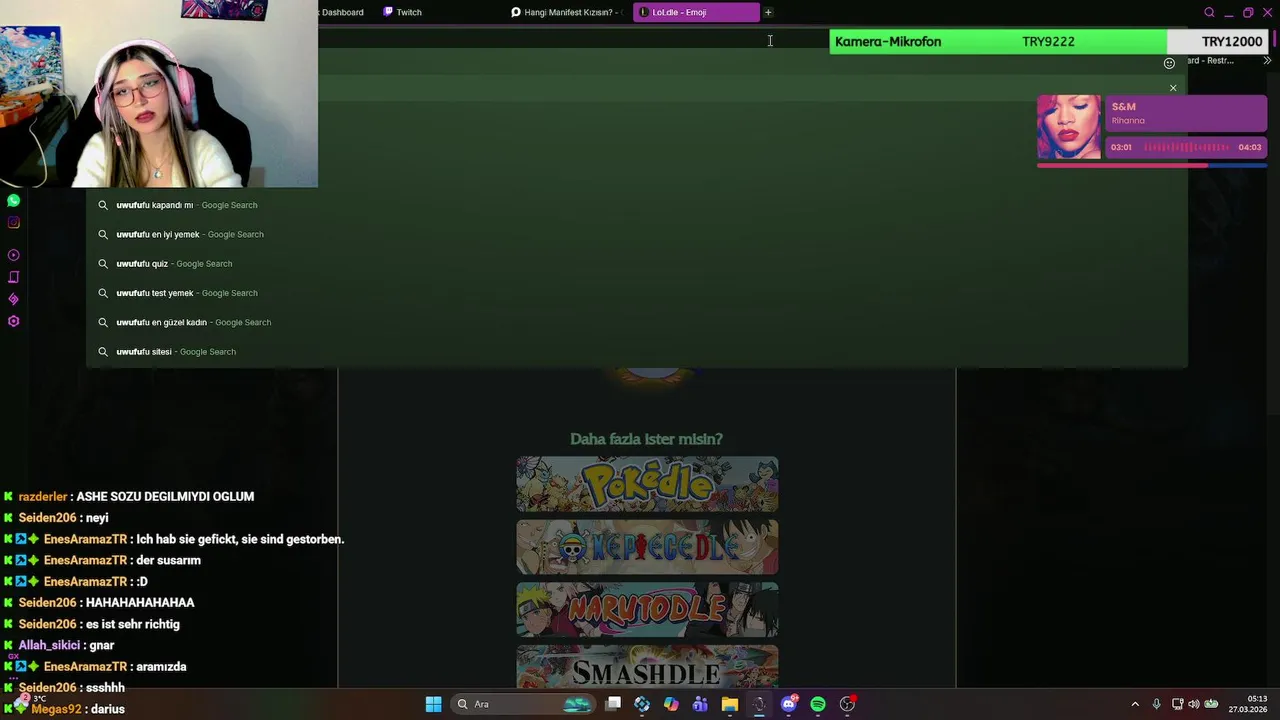Image resolution: width=1280 pixels, height=720 pixels.
Task: Open File Explorer from the taskbar
Action: pos(730,704)
